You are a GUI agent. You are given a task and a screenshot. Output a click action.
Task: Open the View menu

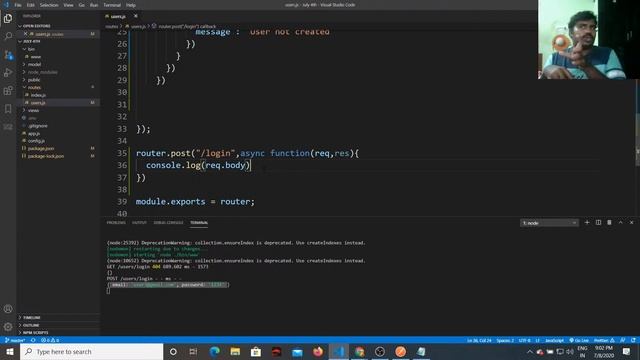[68, 5]
